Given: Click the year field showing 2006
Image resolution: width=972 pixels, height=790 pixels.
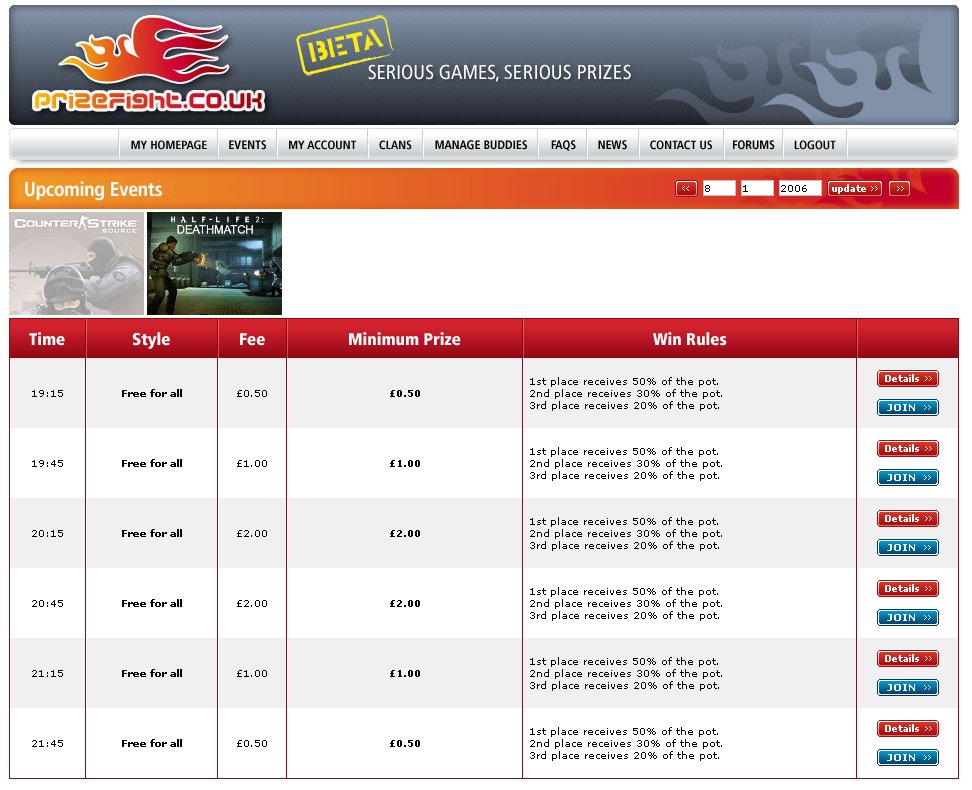Looking at the screenshot, I should [x=799, y=189].
